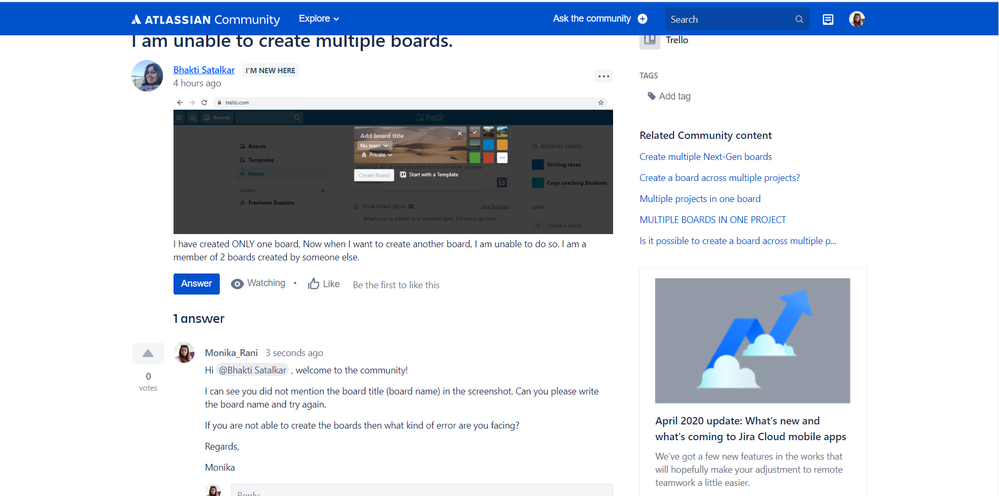Focus the Search field in header
Viewport: 999px width, 496px height.
(x=737, y=19)
